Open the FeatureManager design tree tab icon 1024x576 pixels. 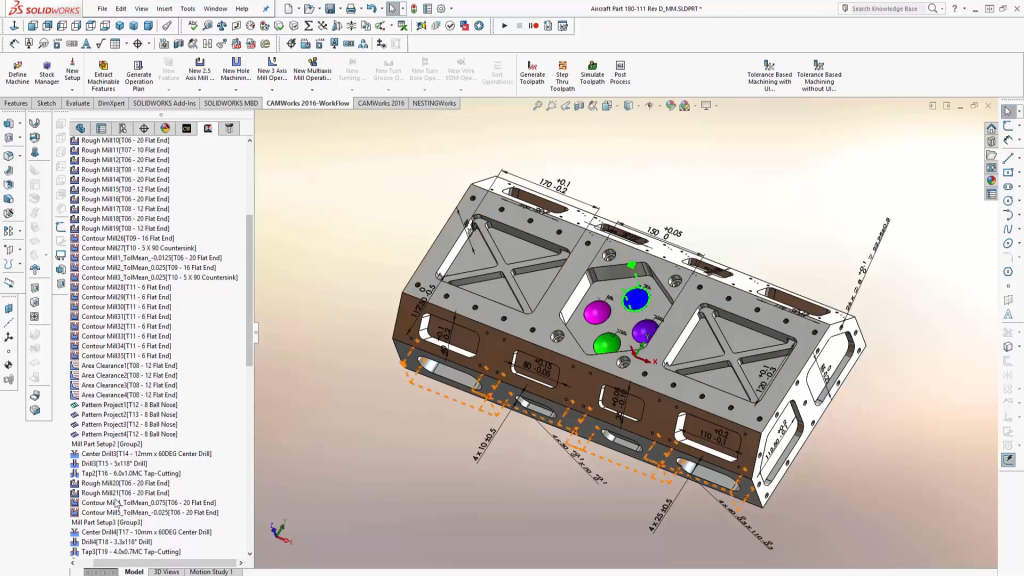click(x=80, y=129)
